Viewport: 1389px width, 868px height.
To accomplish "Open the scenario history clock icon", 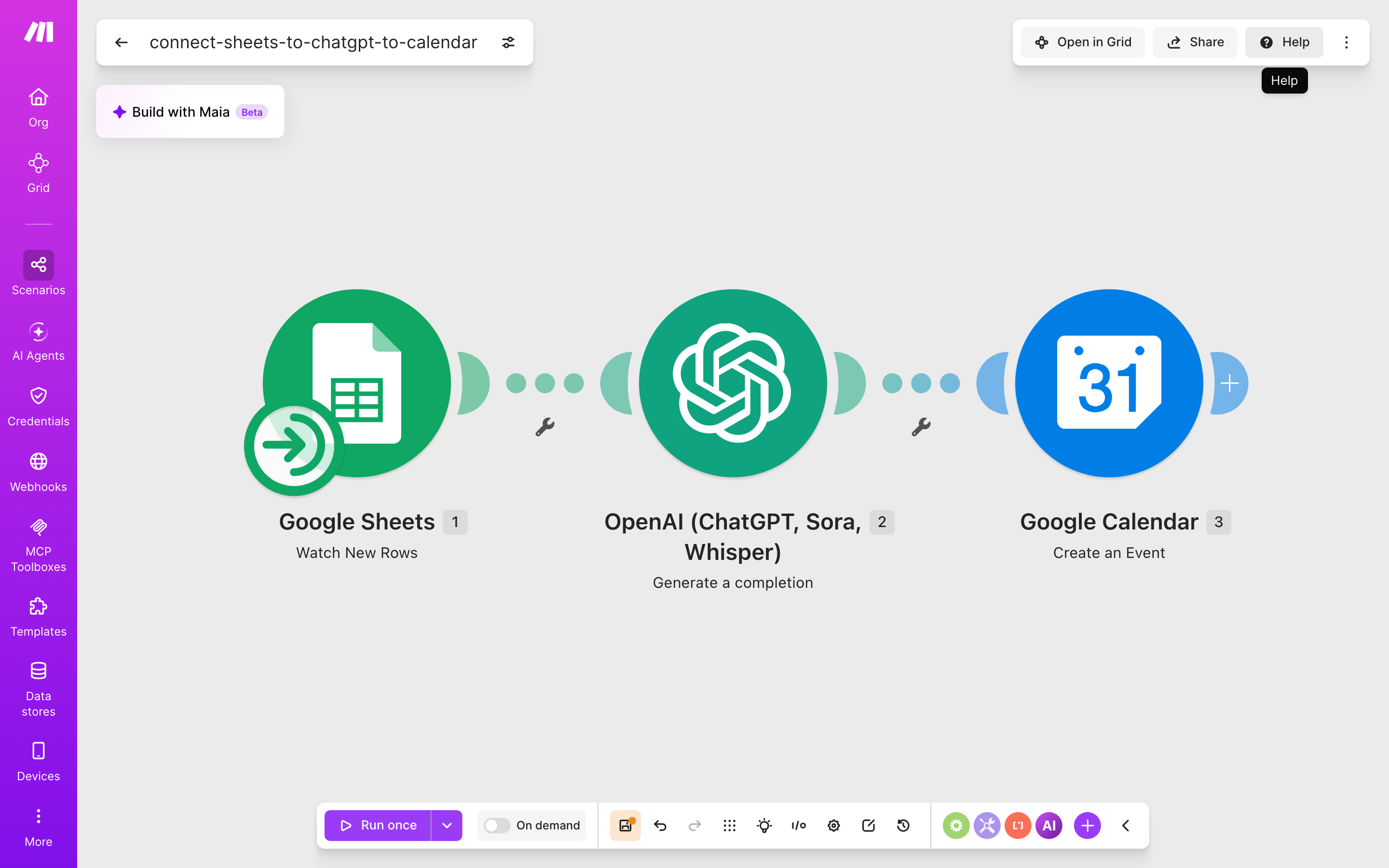I will [903, 826].
